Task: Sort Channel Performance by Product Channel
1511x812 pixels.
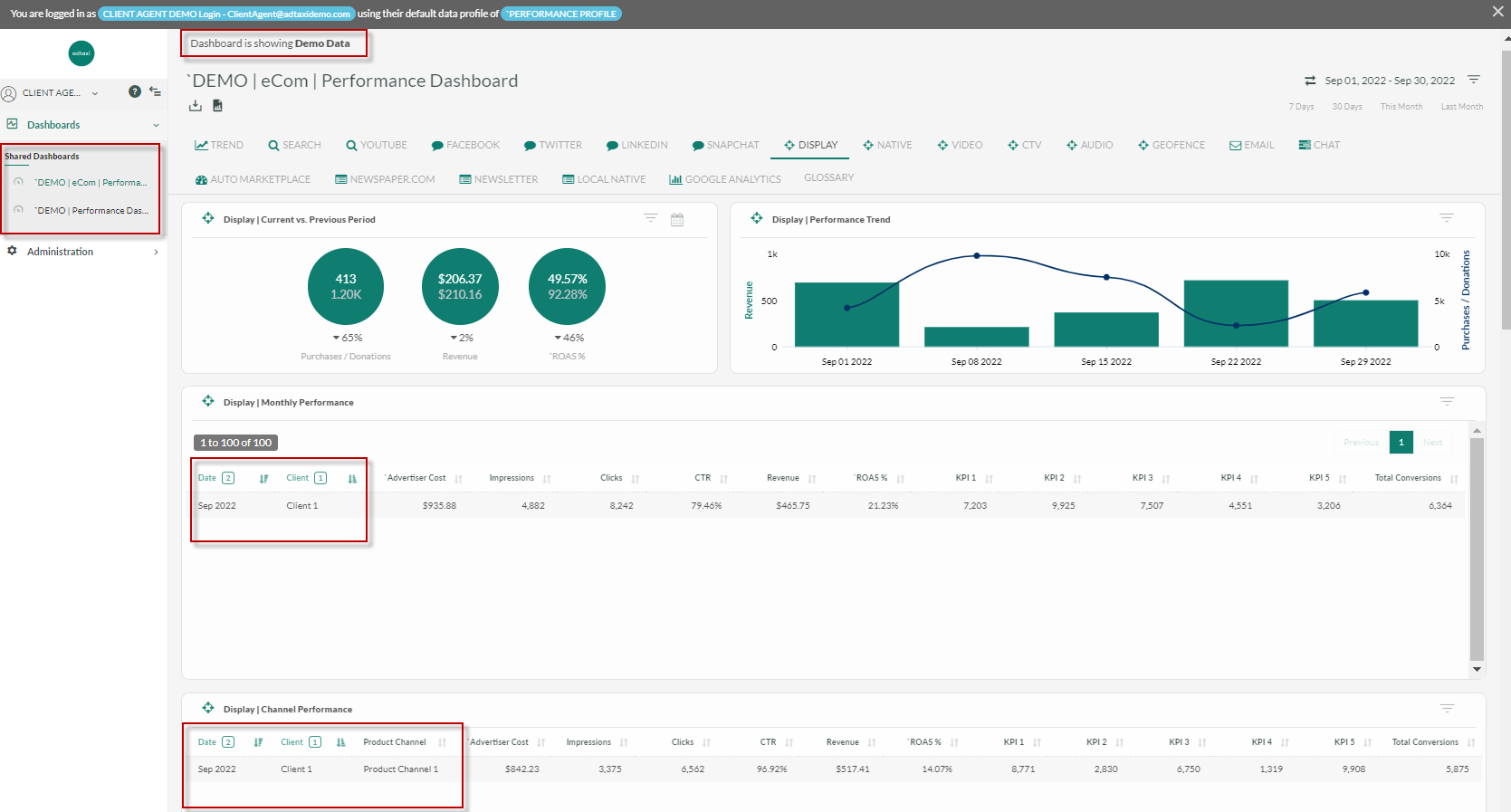Action: pos(443,742)
